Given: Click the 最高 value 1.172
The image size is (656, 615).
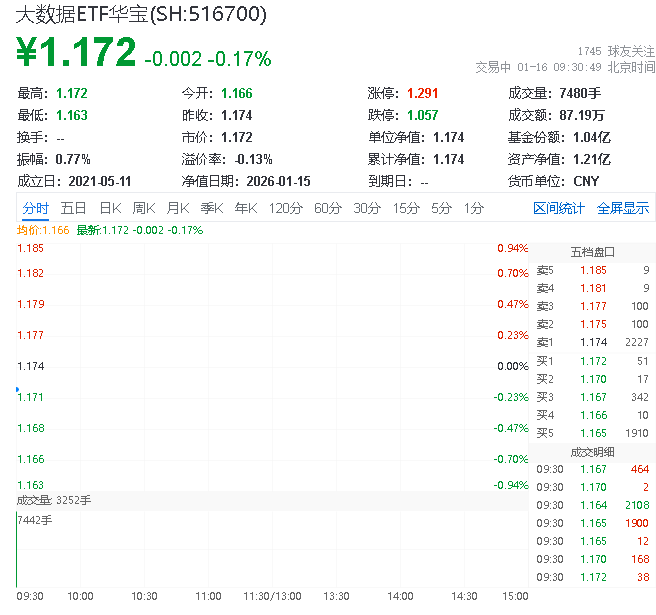Looking at the screenshot, I should coord(72,93).
